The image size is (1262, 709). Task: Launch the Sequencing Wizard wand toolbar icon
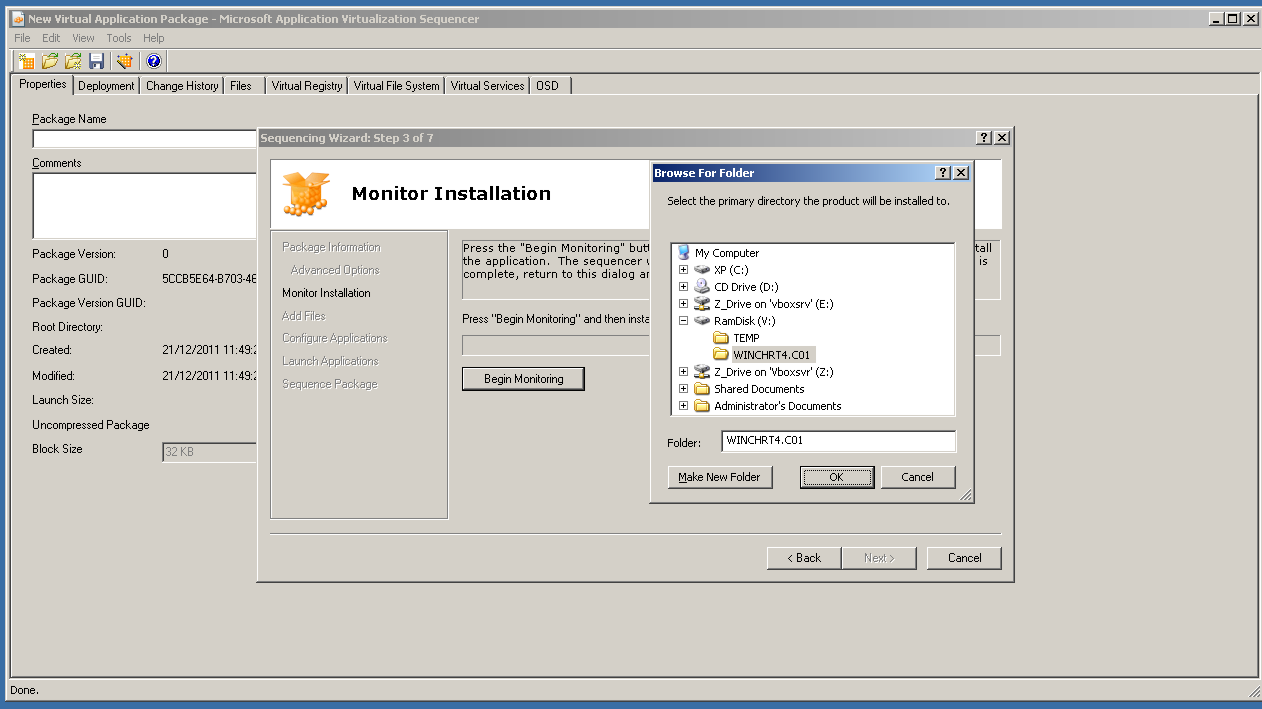click(125, 61)
